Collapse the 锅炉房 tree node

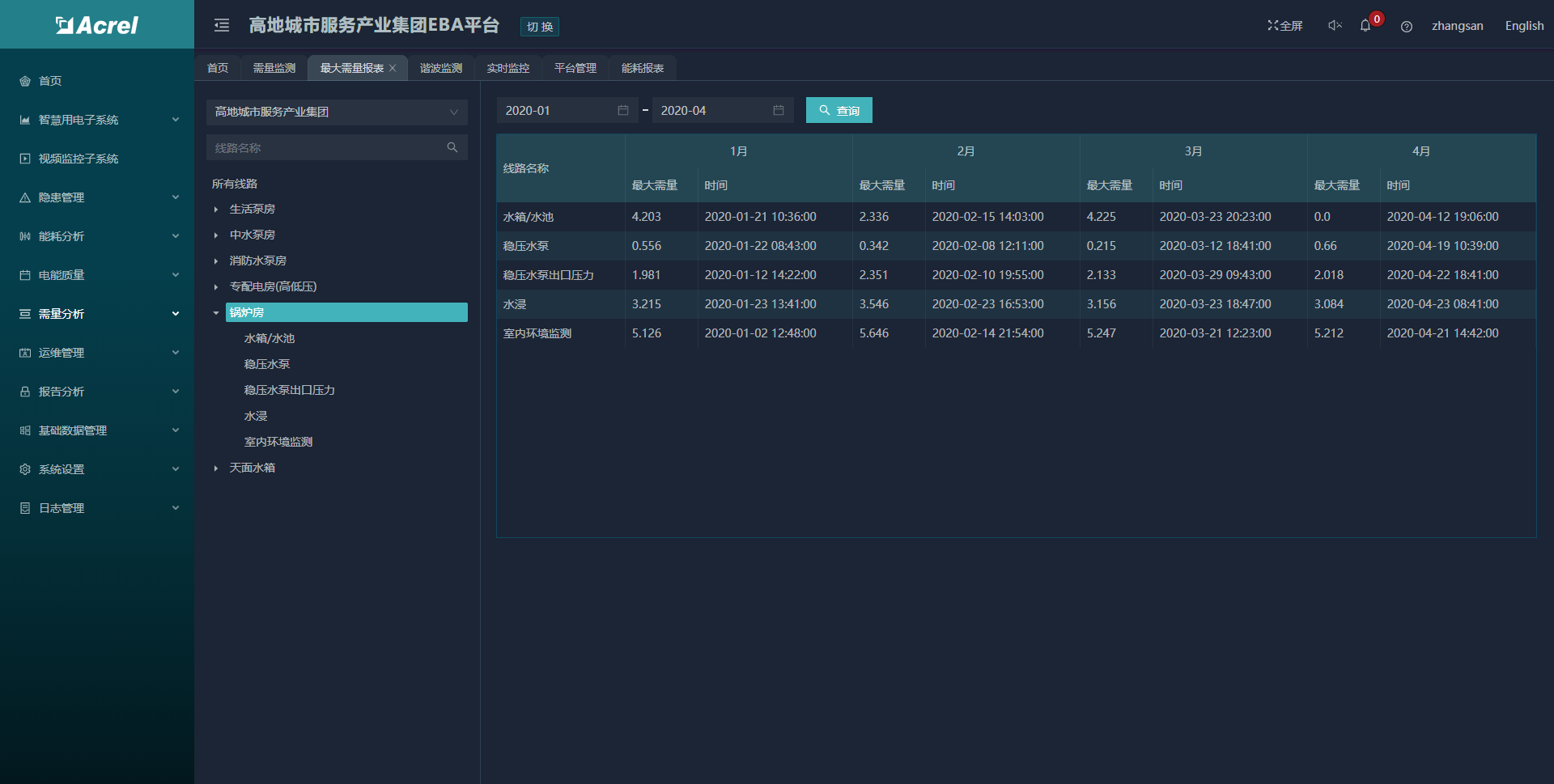pos(216,313)
